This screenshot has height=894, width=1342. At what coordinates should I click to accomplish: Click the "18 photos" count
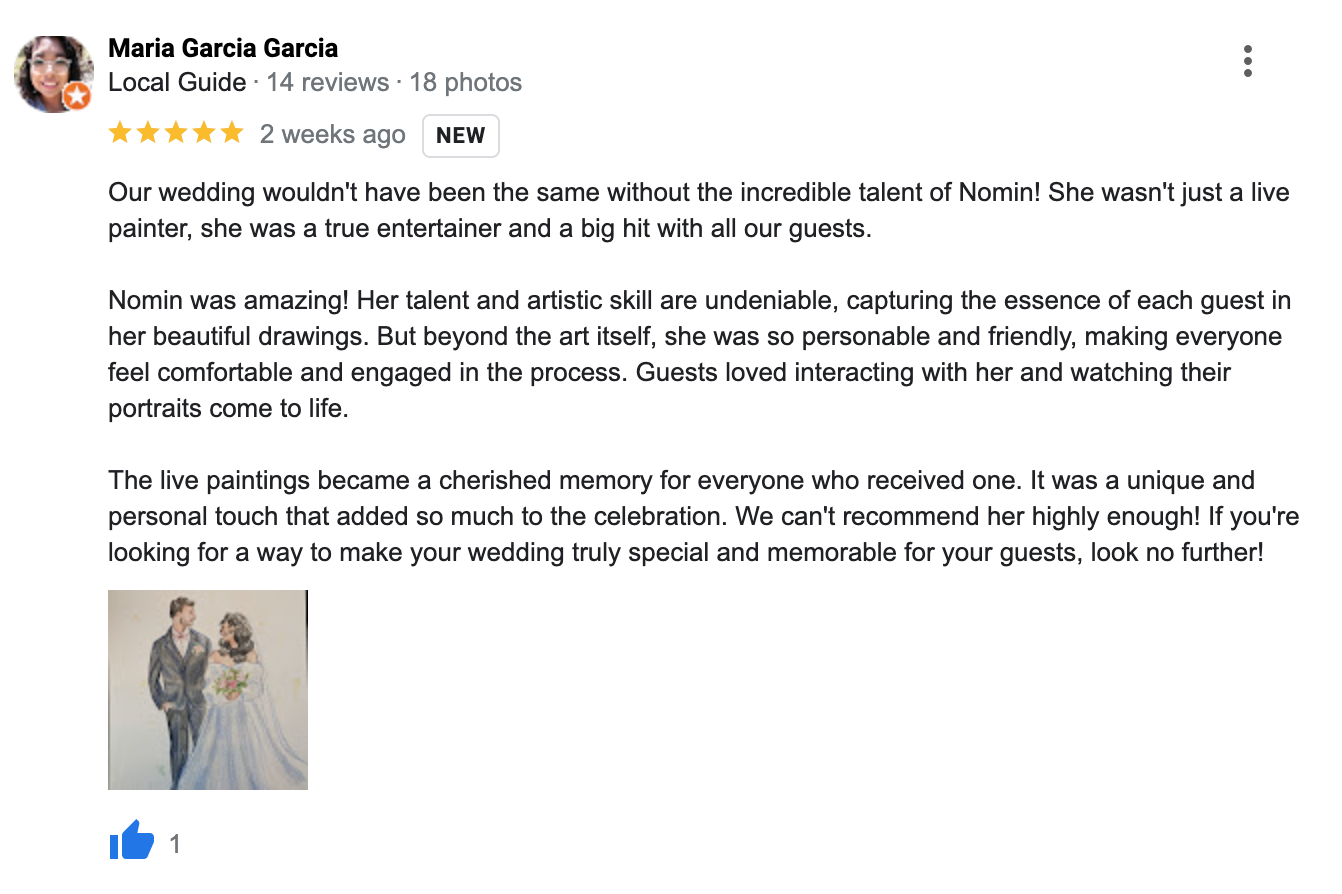coord(465,82)
